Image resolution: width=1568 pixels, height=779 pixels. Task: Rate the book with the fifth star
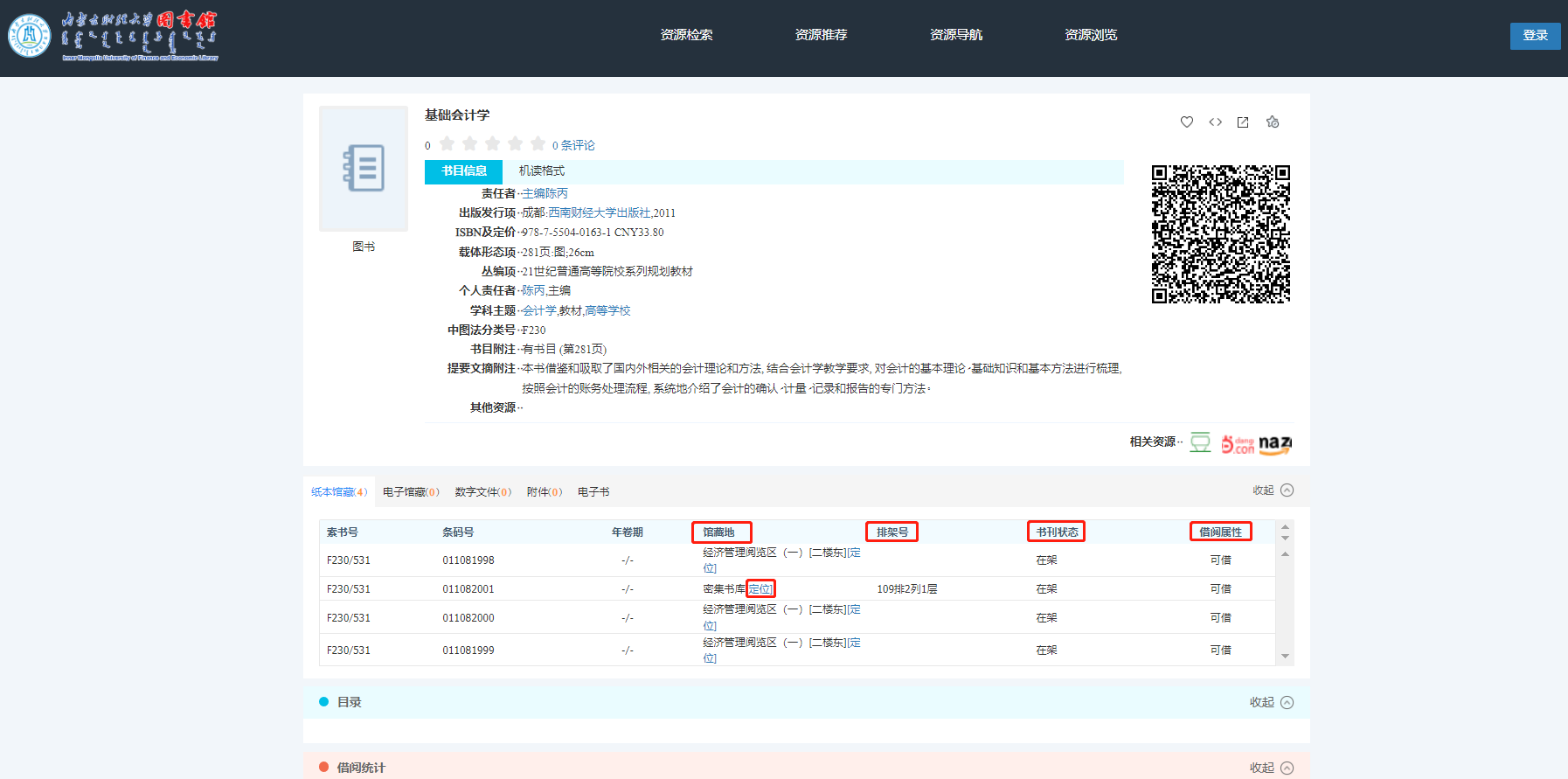538,144
